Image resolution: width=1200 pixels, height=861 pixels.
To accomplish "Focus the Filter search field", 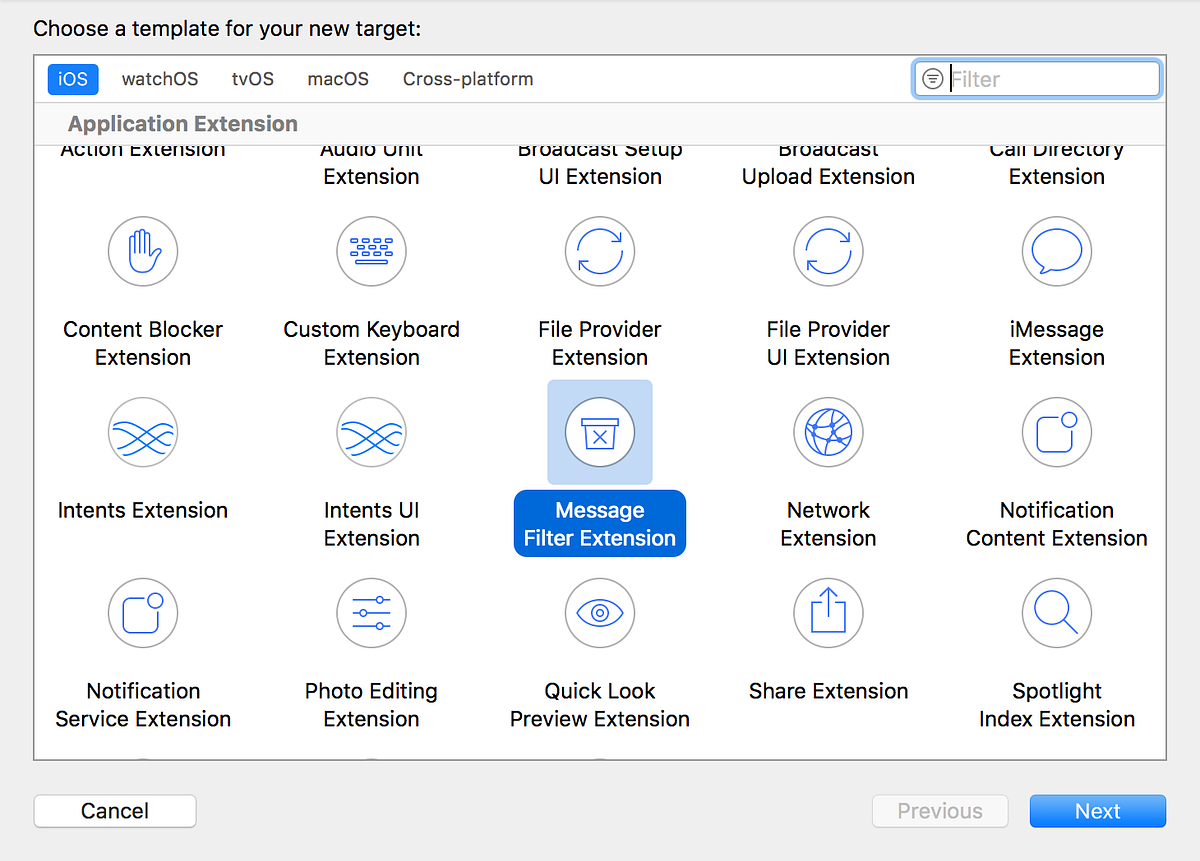I will (x=1037, y=79).
